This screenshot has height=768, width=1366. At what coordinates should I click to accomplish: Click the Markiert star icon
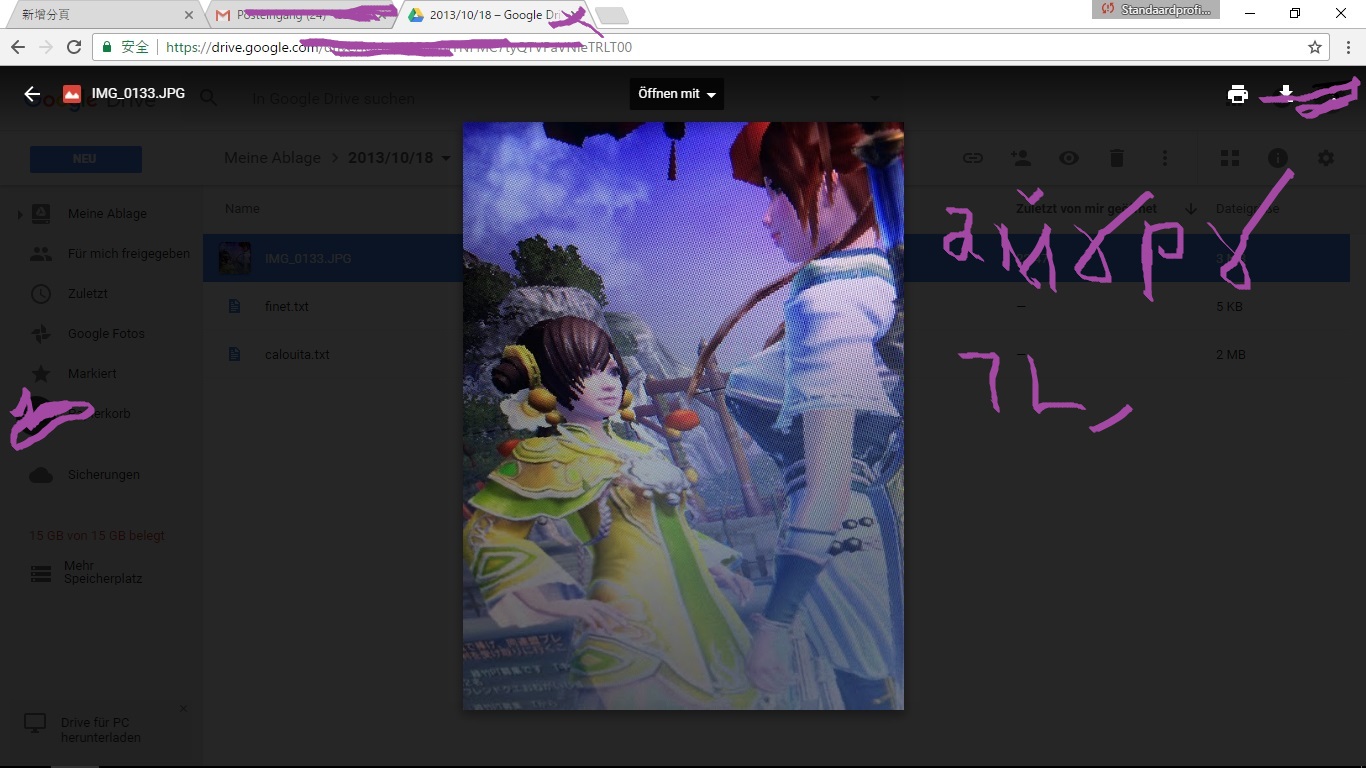click(41, 374)
